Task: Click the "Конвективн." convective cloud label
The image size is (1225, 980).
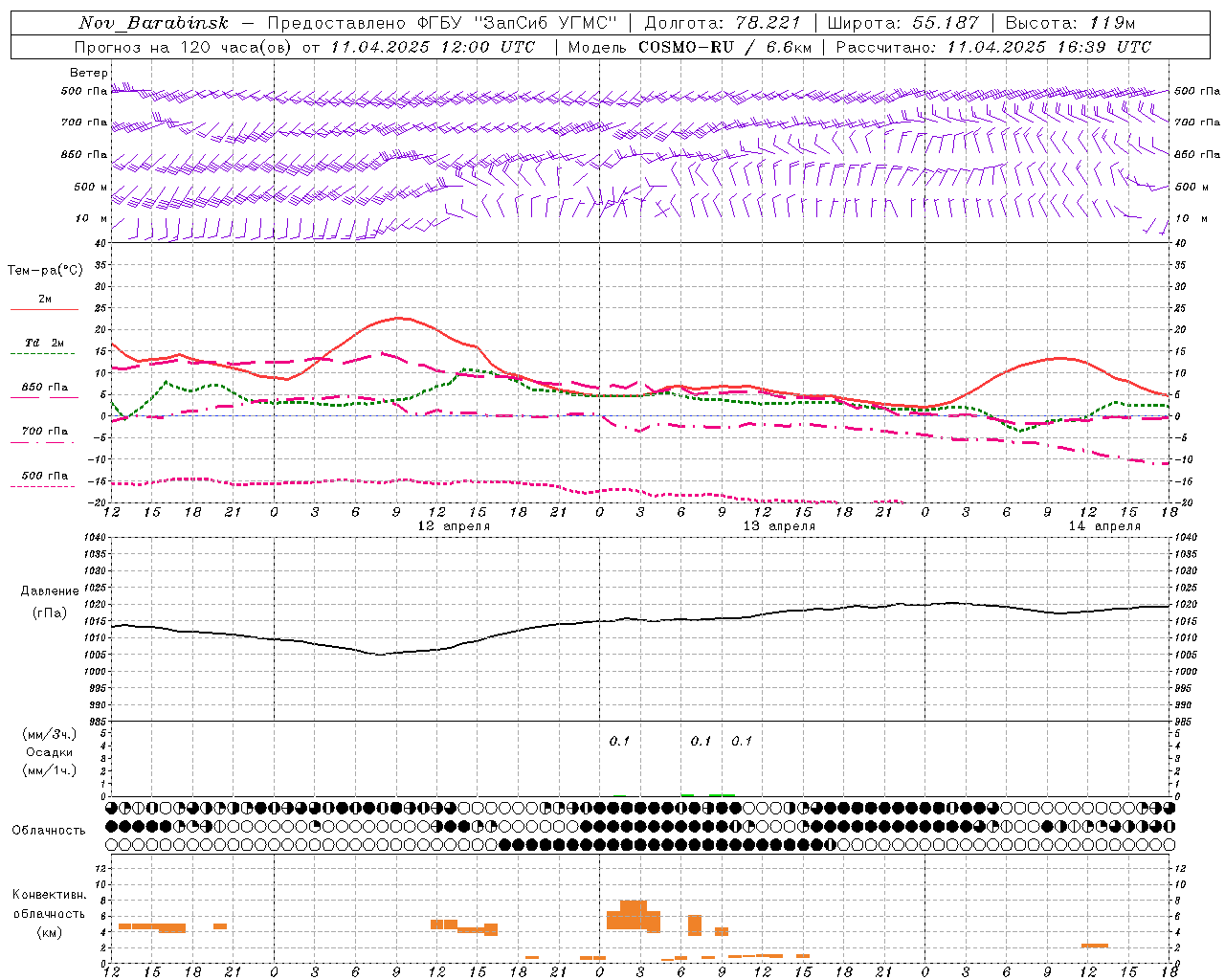Action: tap(50, 895)
